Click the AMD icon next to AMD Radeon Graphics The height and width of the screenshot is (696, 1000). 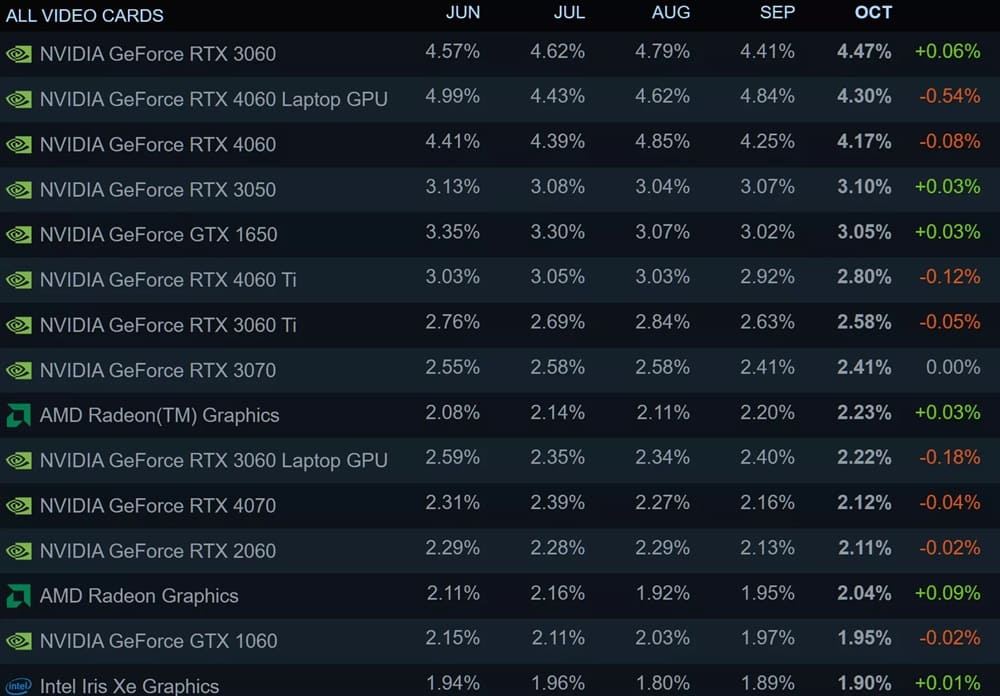[18, 596]
